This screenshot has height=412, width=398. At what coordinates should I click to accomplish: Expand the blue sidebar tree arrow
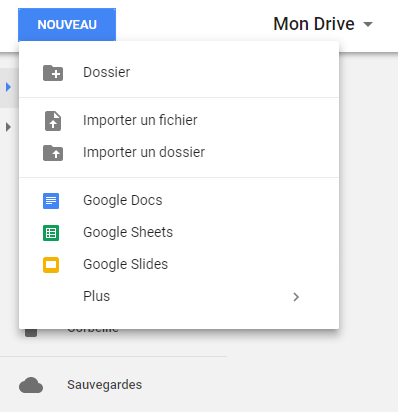pos(9,87)
